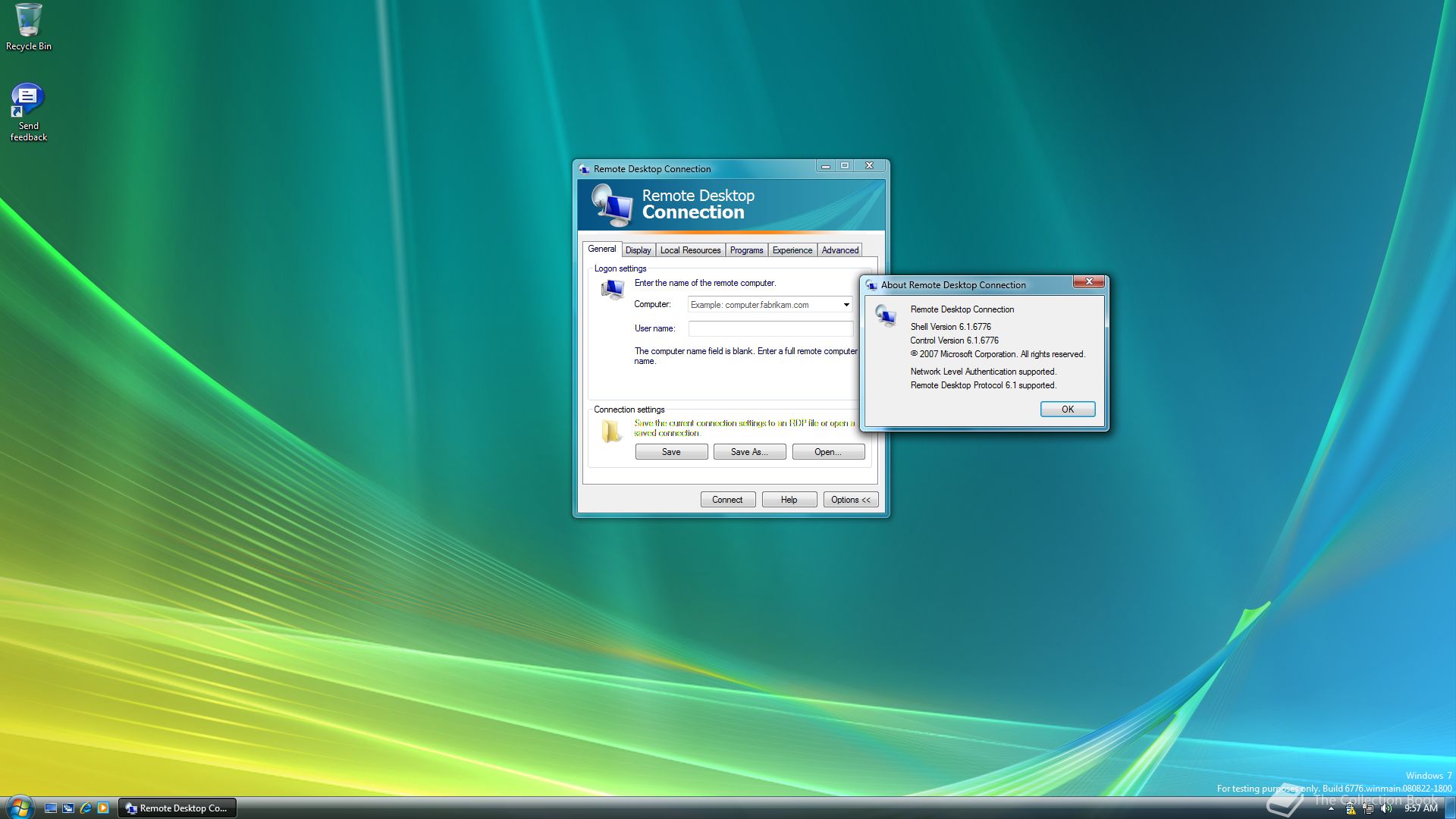
Task: Click the Remote Desktop banner monitor icon
Action: (612, 206)
